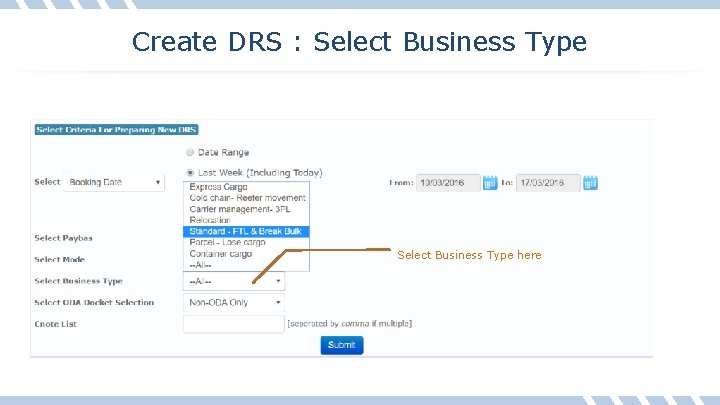Select Last Week (Including Today) radio button
720x405 pixels.
pos(190,173)
